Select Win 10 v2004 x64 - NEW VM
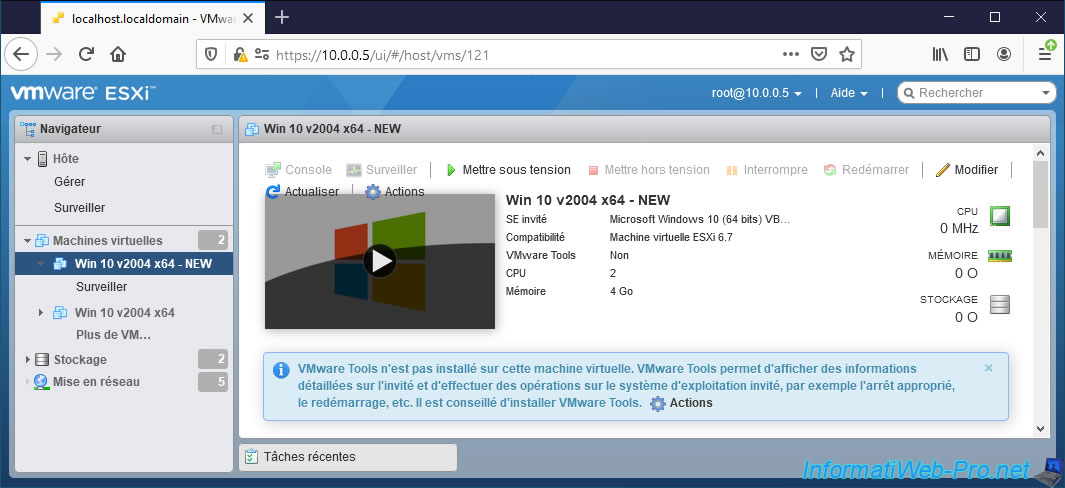This screenshot has width=1065, height=488. pos(143,264)
